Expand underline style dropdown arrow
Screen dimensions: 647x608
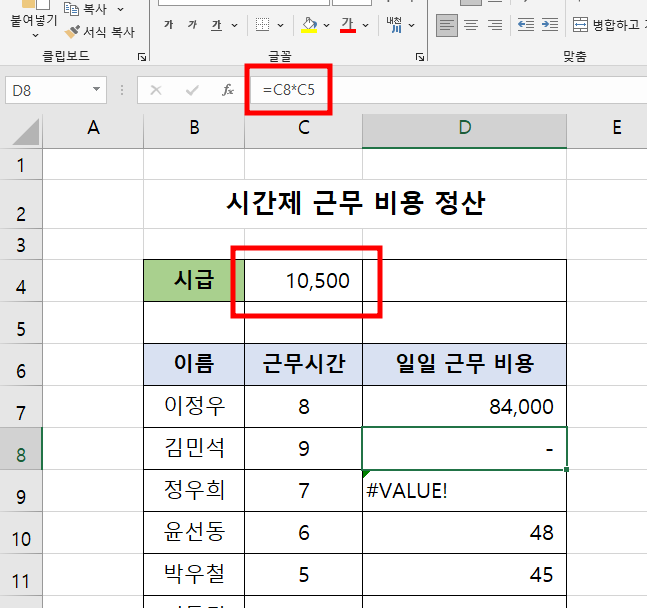234,26
